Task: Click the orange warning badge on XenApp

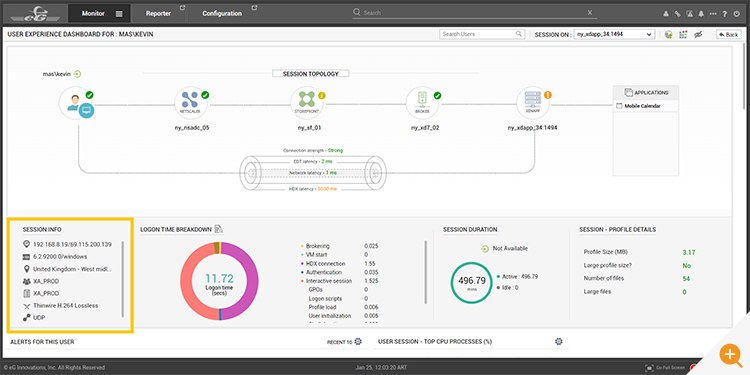Action: click(548, 95)
